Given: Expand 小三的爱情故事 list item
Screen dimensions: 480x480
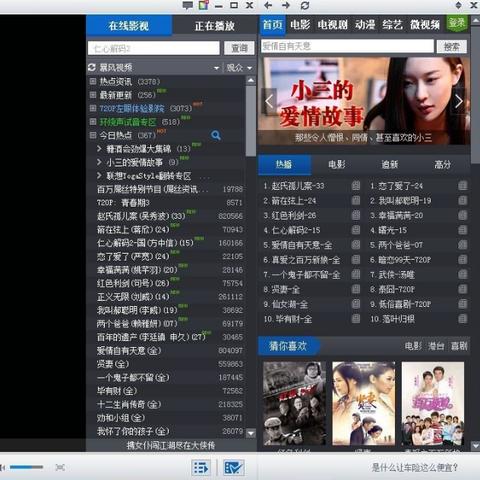Looking at the screenshot, I should pos(99,162).
